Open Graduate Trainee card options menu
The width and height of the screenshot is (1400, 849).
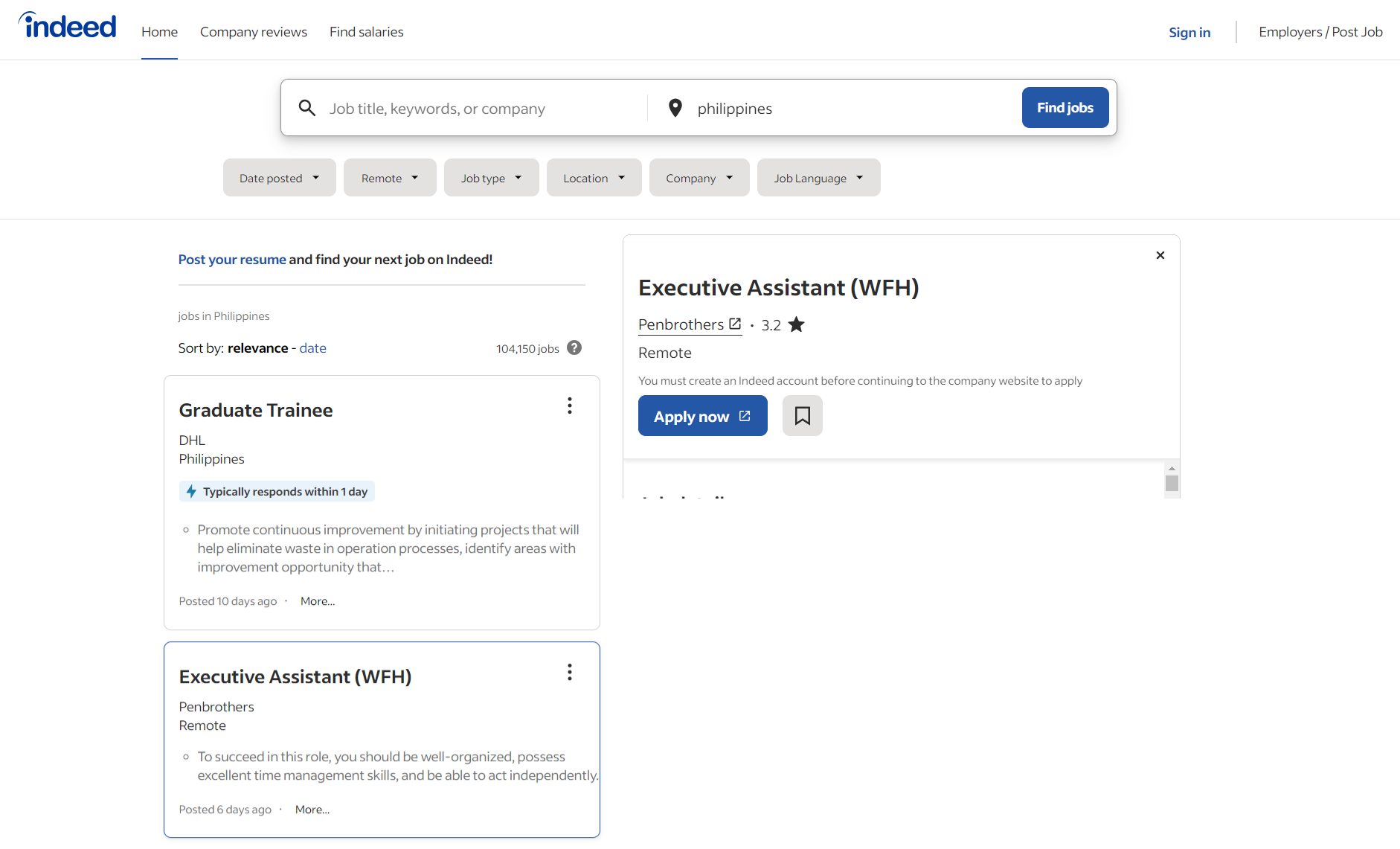click(570, 406)
